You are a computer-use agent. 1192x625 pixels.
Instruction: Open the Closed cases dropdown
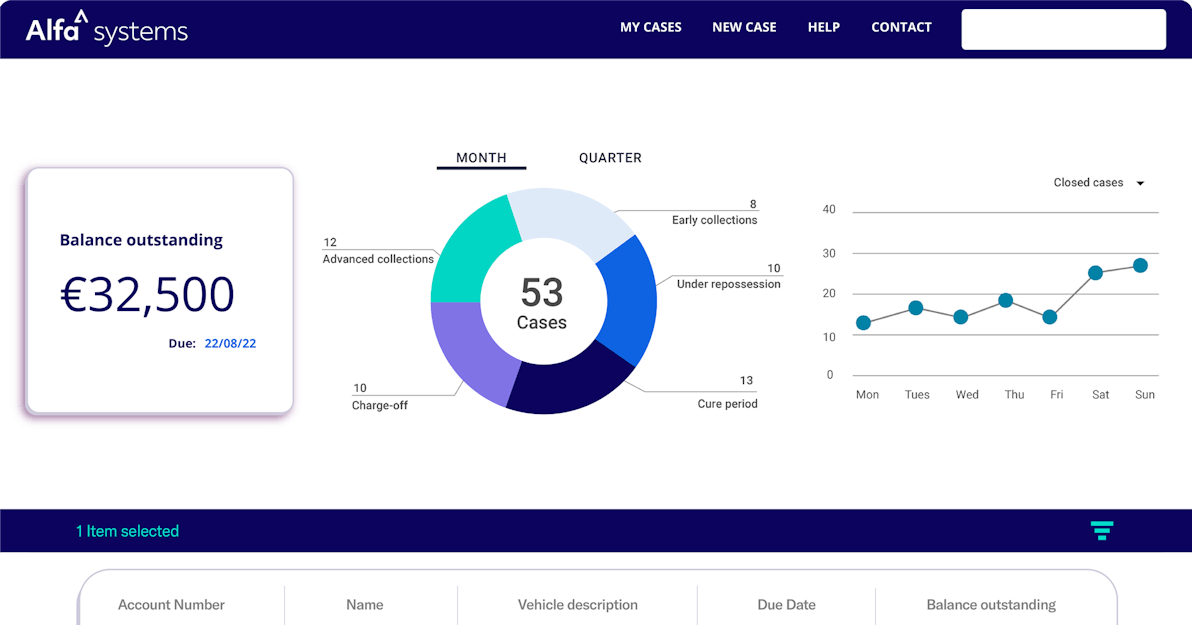[x=1089, y=182]
